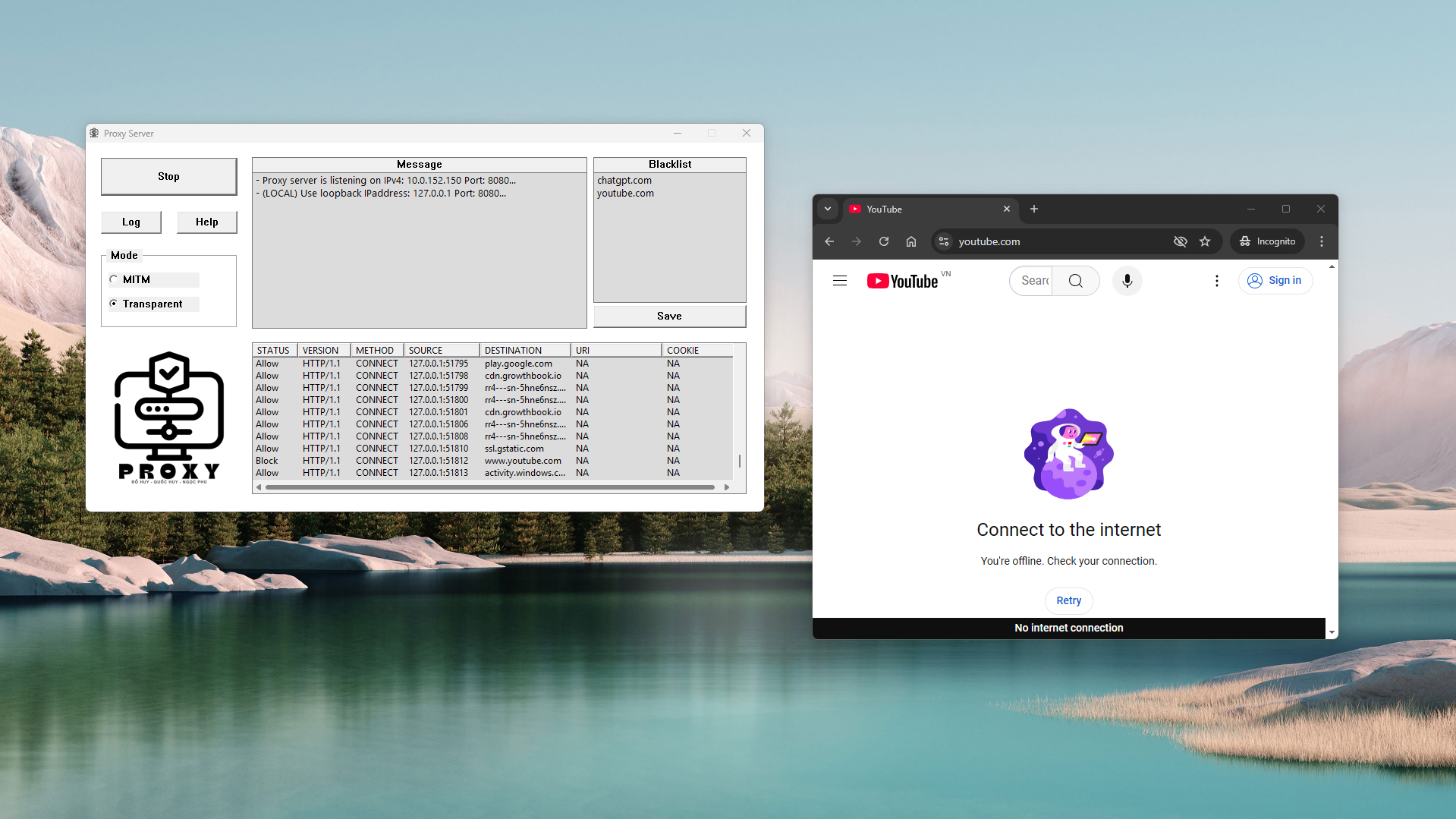The height and width of the screenshot is (819, 1456).
Task: Select MITM mode radio button
Action: coord(114,279)
